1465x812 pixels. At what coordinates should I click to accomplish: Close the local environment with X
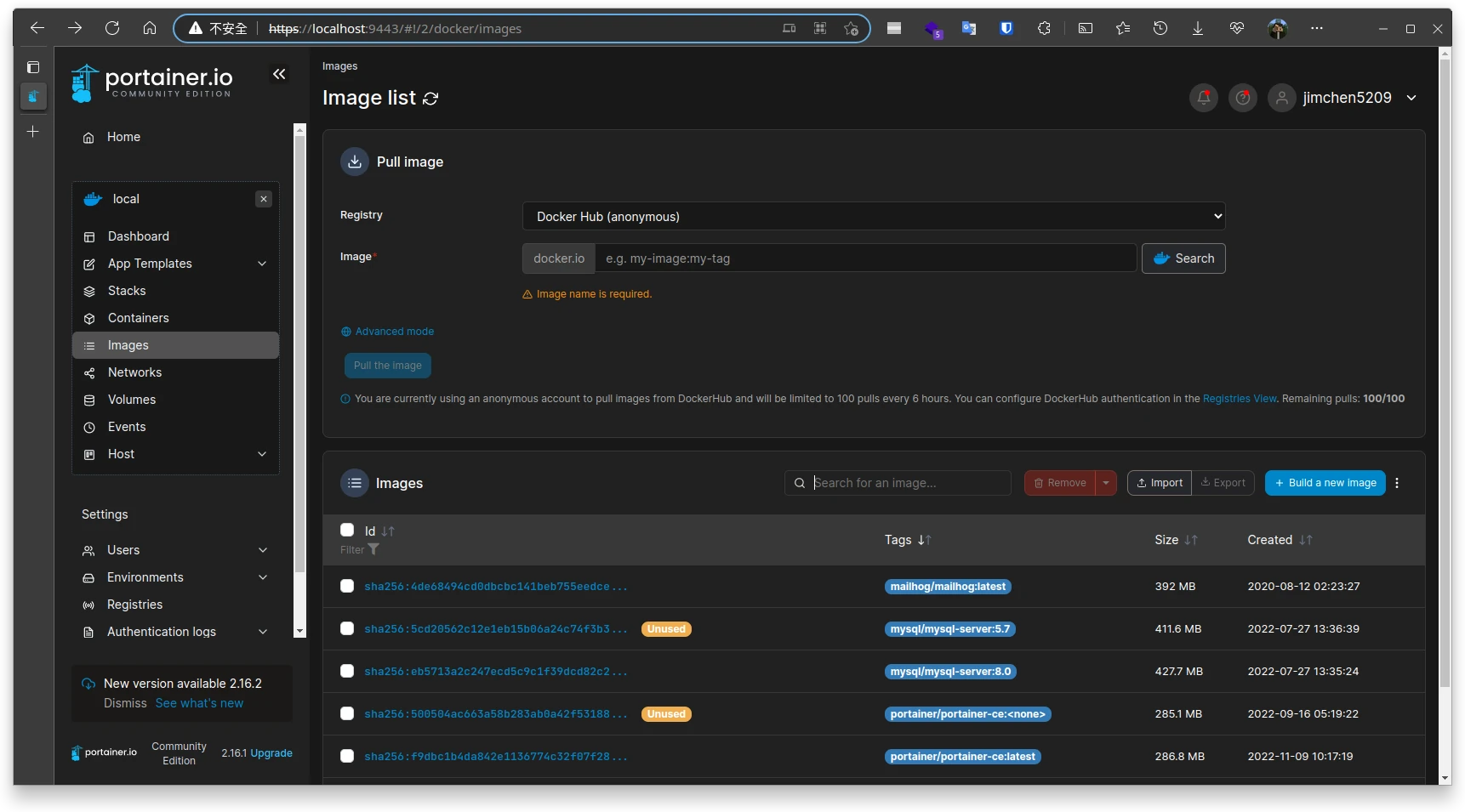(x=264, y=199)
